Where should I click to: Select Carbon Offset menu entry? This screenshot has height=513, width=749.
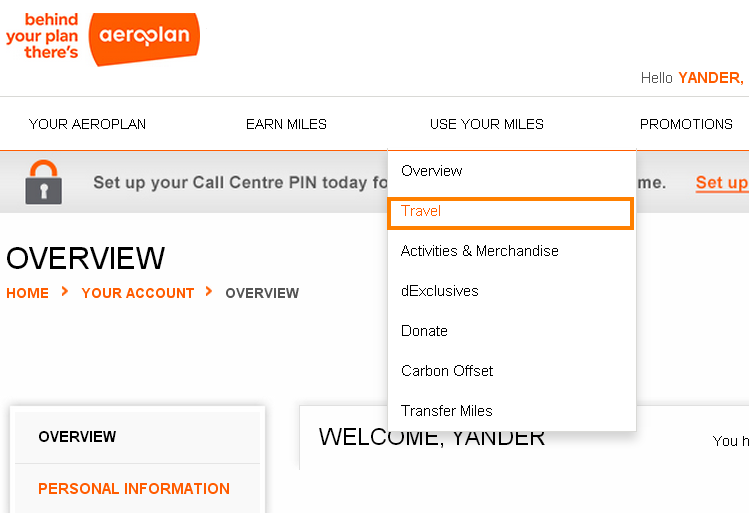point(447,371)
